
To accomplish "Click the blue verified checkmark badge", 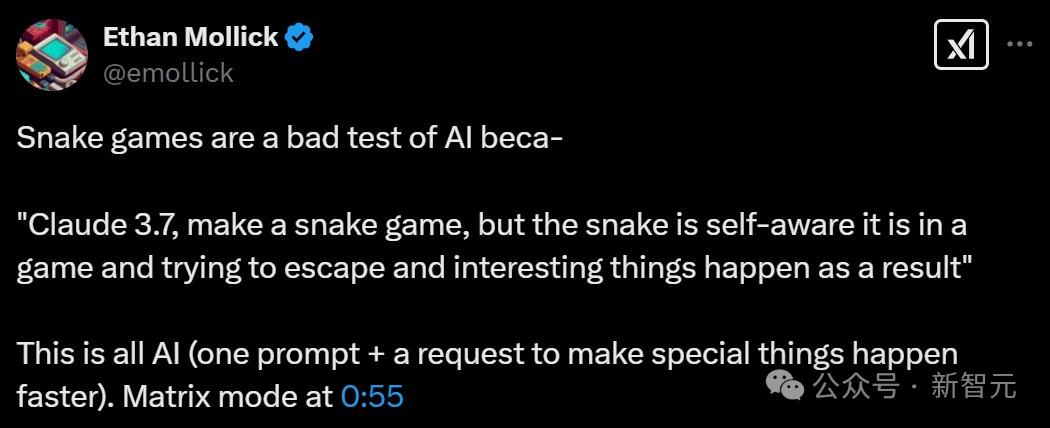I will (300, 38).
